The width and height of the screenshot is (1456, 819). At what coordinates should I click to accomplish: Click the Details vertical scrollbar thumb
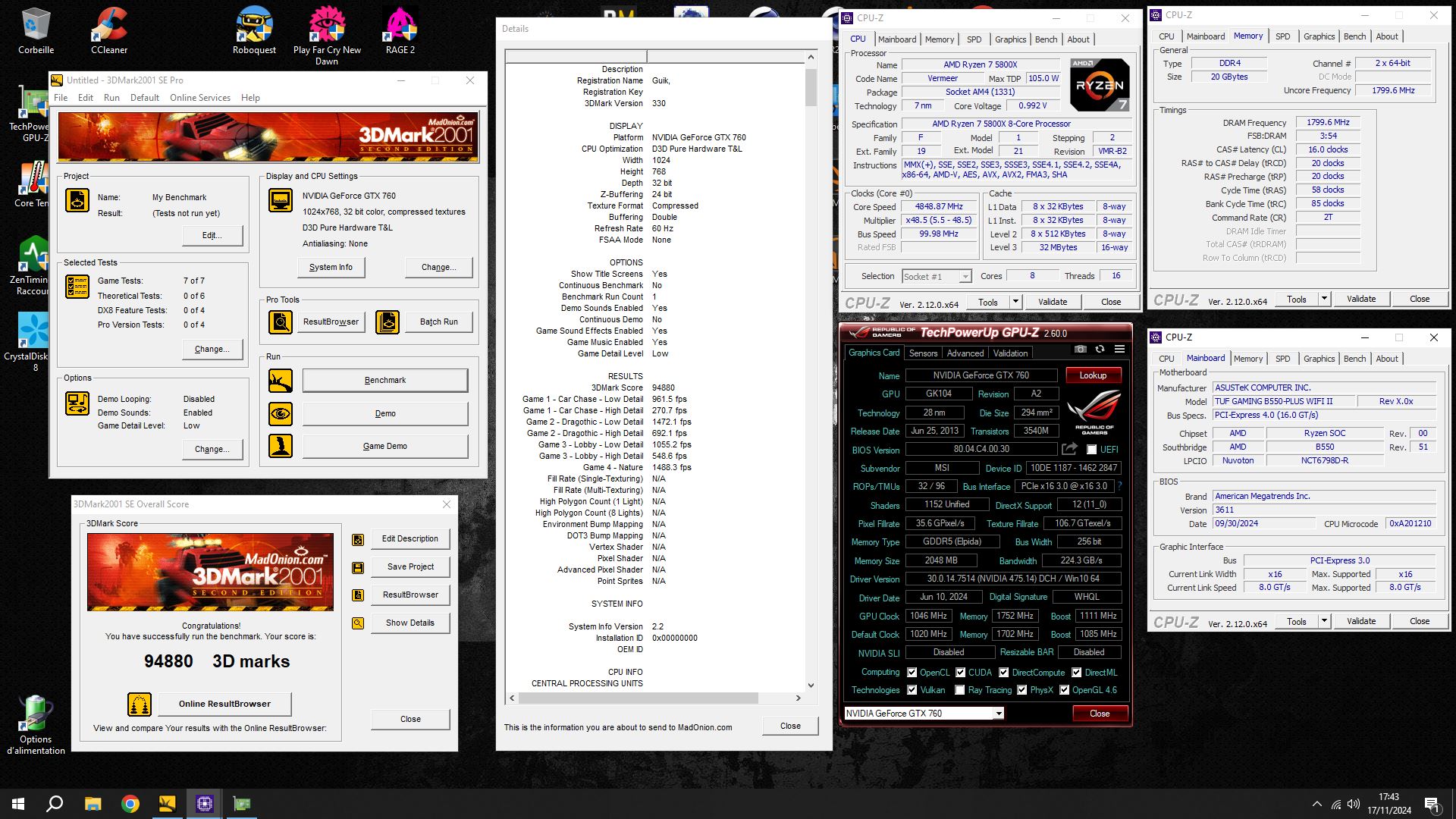(811, 88)
